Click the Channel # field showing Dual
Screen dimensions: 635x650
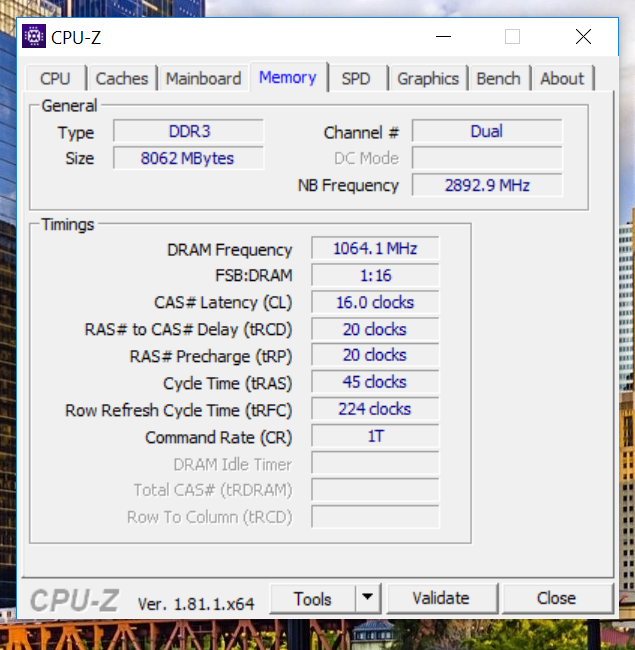click(487, 131)
